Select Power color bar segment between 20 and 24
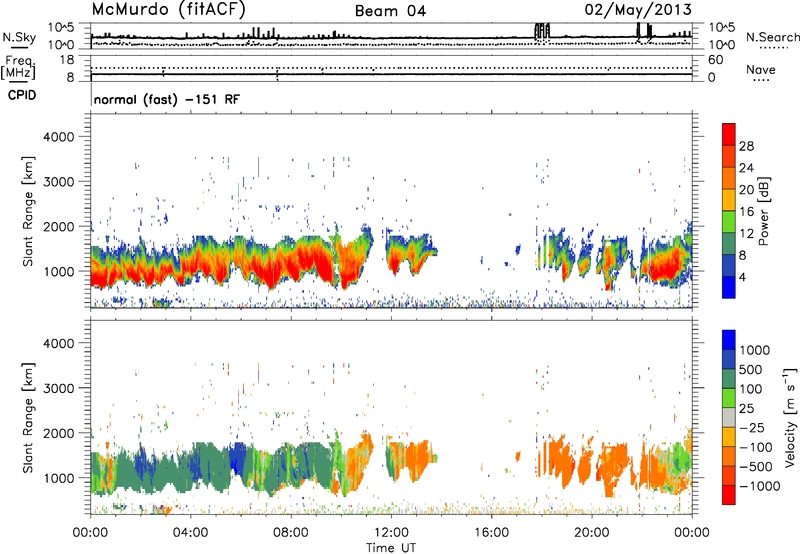Image resolution: width=800 pixels, height=554 pixels. pyautogui.click(x=729, y=179)
